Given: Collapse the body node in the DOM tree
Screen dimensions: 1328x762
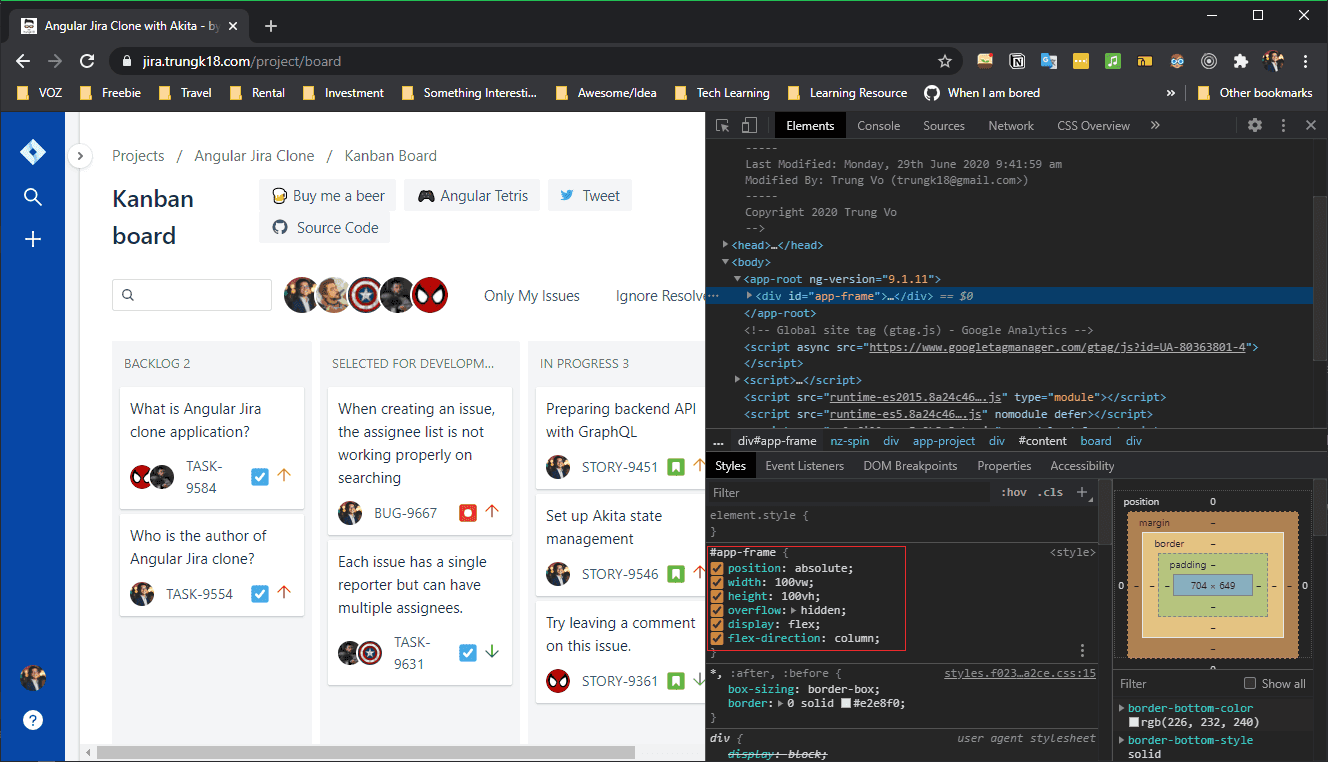Looking at the screenshot, I should pyautogui.click(x=724, y=261).
